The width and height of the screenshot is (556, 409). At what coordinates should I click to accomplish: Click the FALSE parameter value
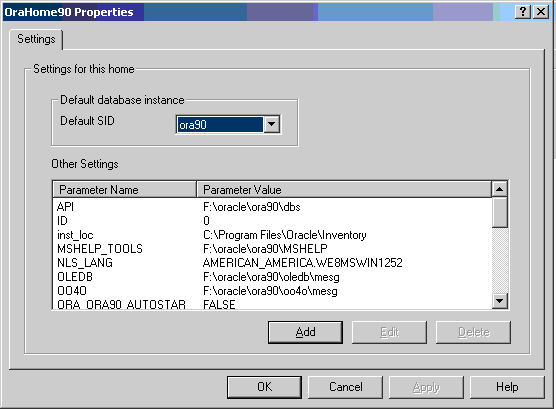pyautogui.click(x=219, y=304)
